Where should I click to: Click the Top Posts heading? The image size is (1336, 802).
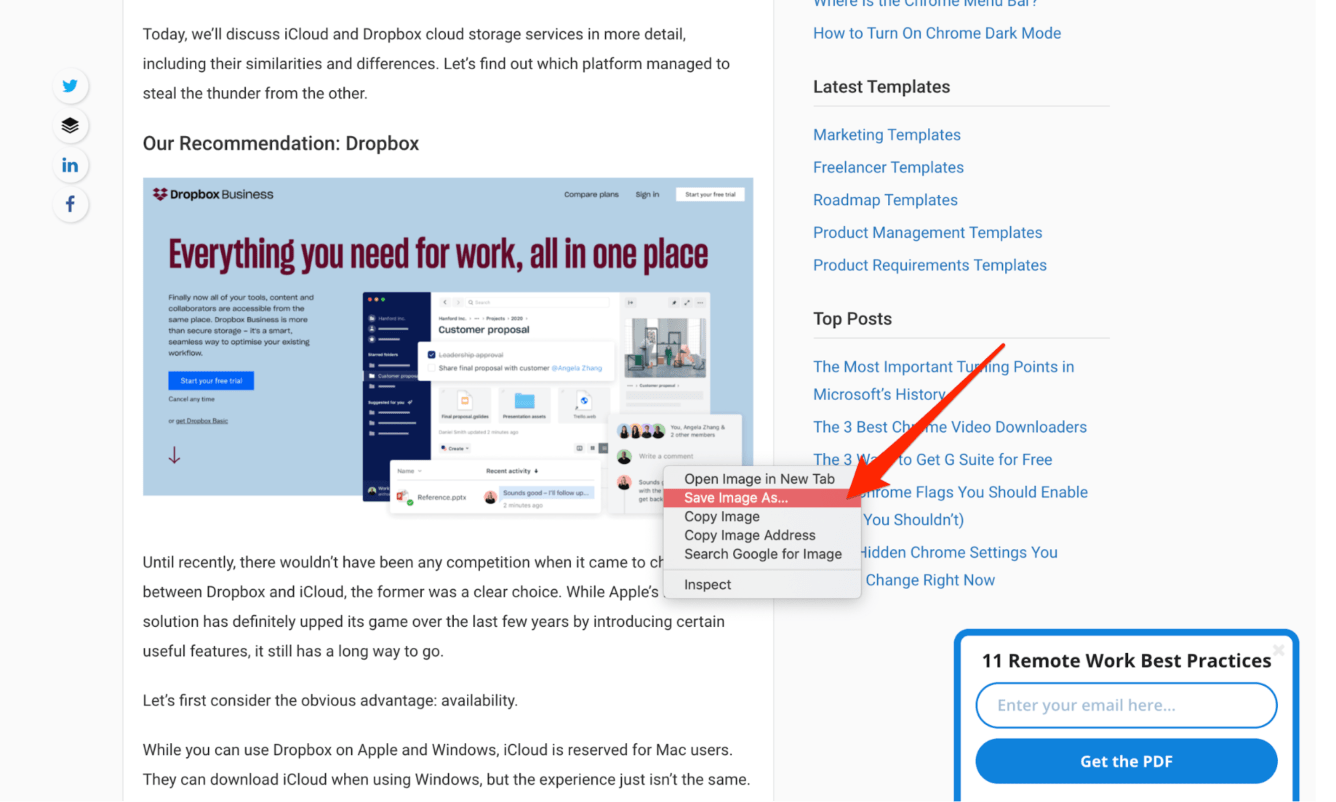point(852,319)
